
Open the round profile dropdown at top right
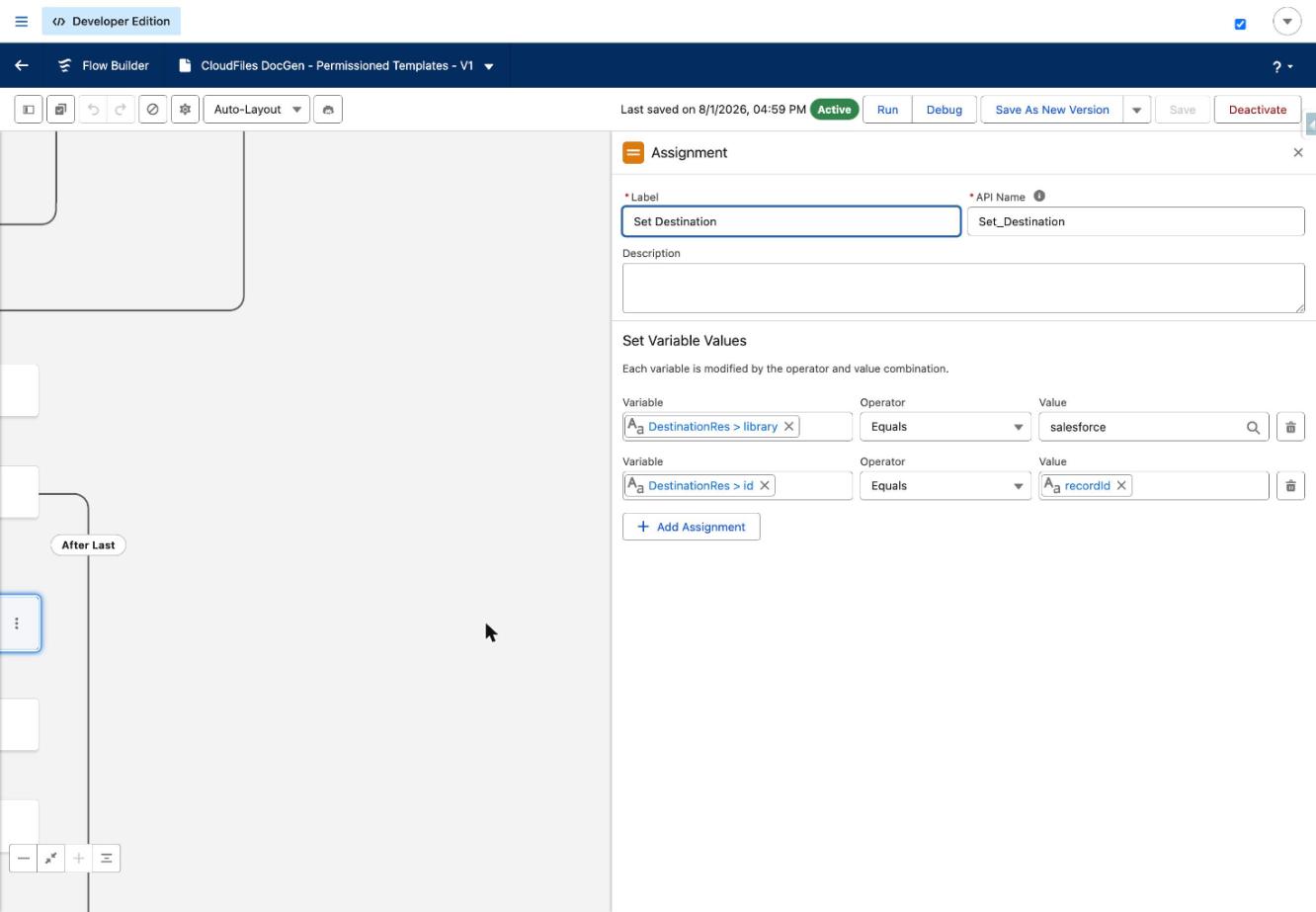(x=1286, y=21)
